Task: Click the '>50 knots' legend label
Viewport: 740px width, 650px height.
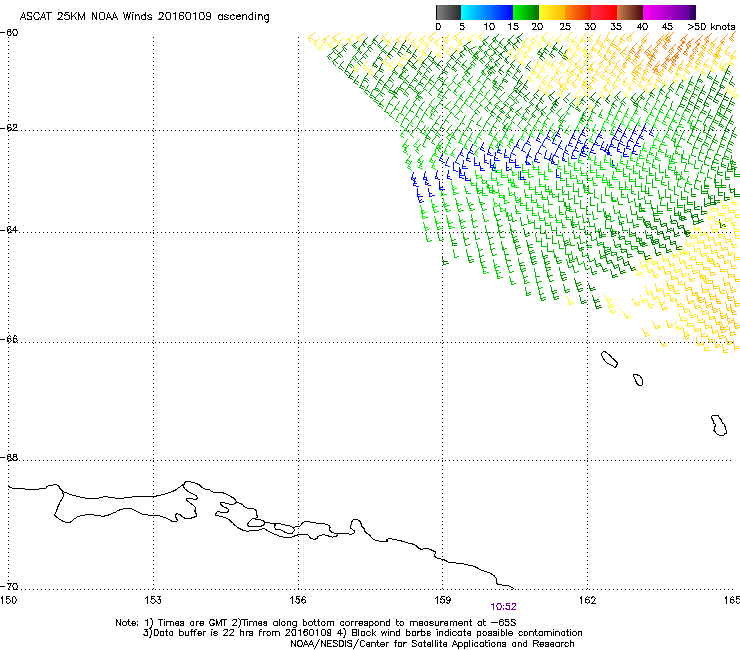Action: point(712,27)
